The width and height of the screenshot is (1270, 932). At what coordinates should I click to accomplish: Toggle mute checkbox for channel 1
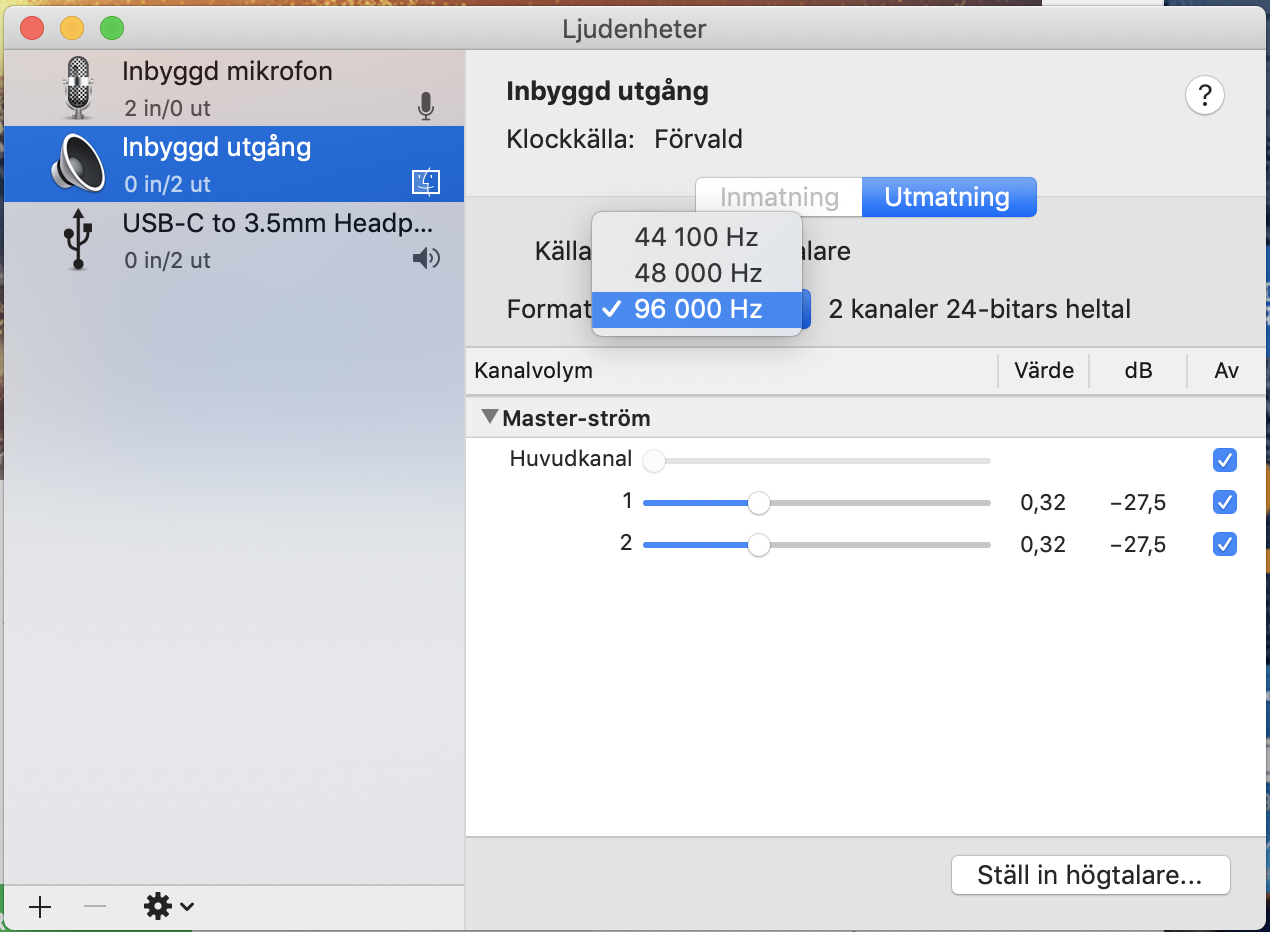click(x=1224, y=502)
